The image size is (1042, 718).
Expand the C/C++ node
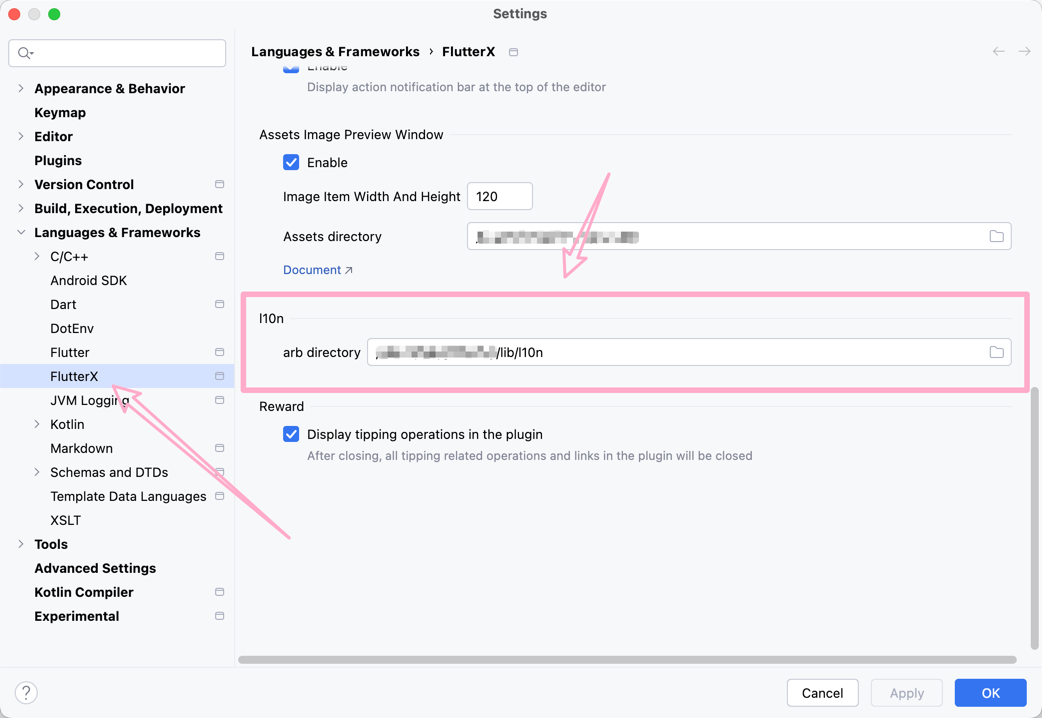(37, 256)
